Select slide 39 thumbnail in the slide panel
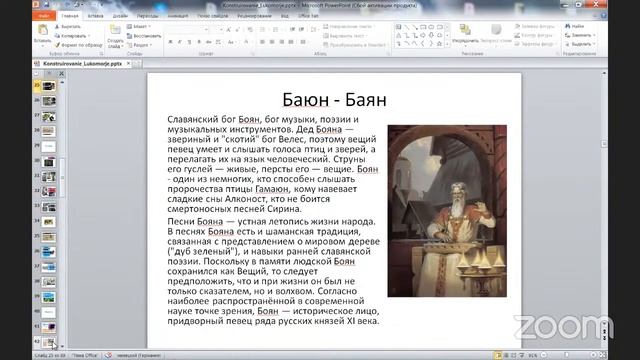Screen dimensions: 640x360 (49, 298)
